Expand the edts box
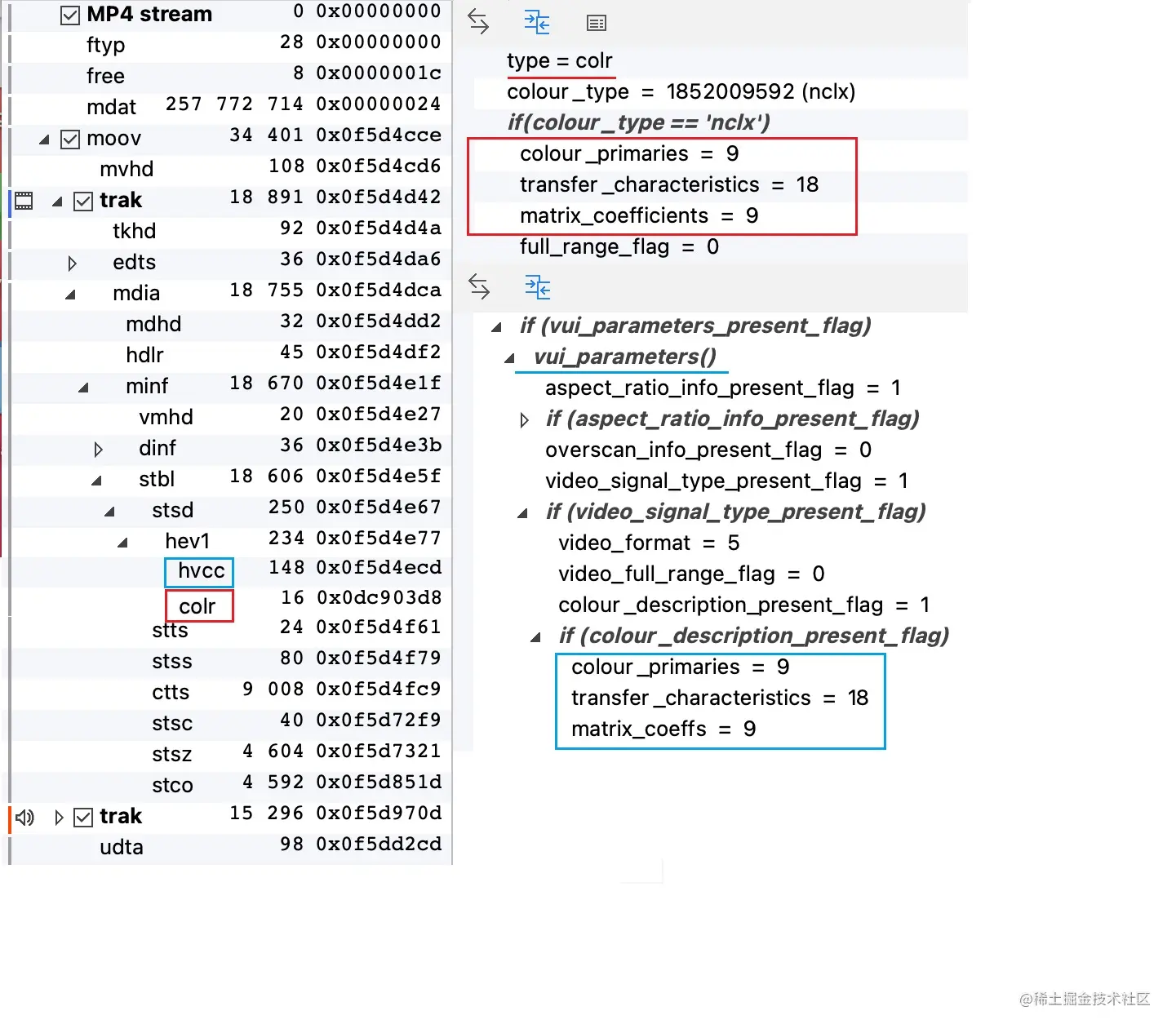Viewport: 1176px width, 1033px height. point(72,264)
